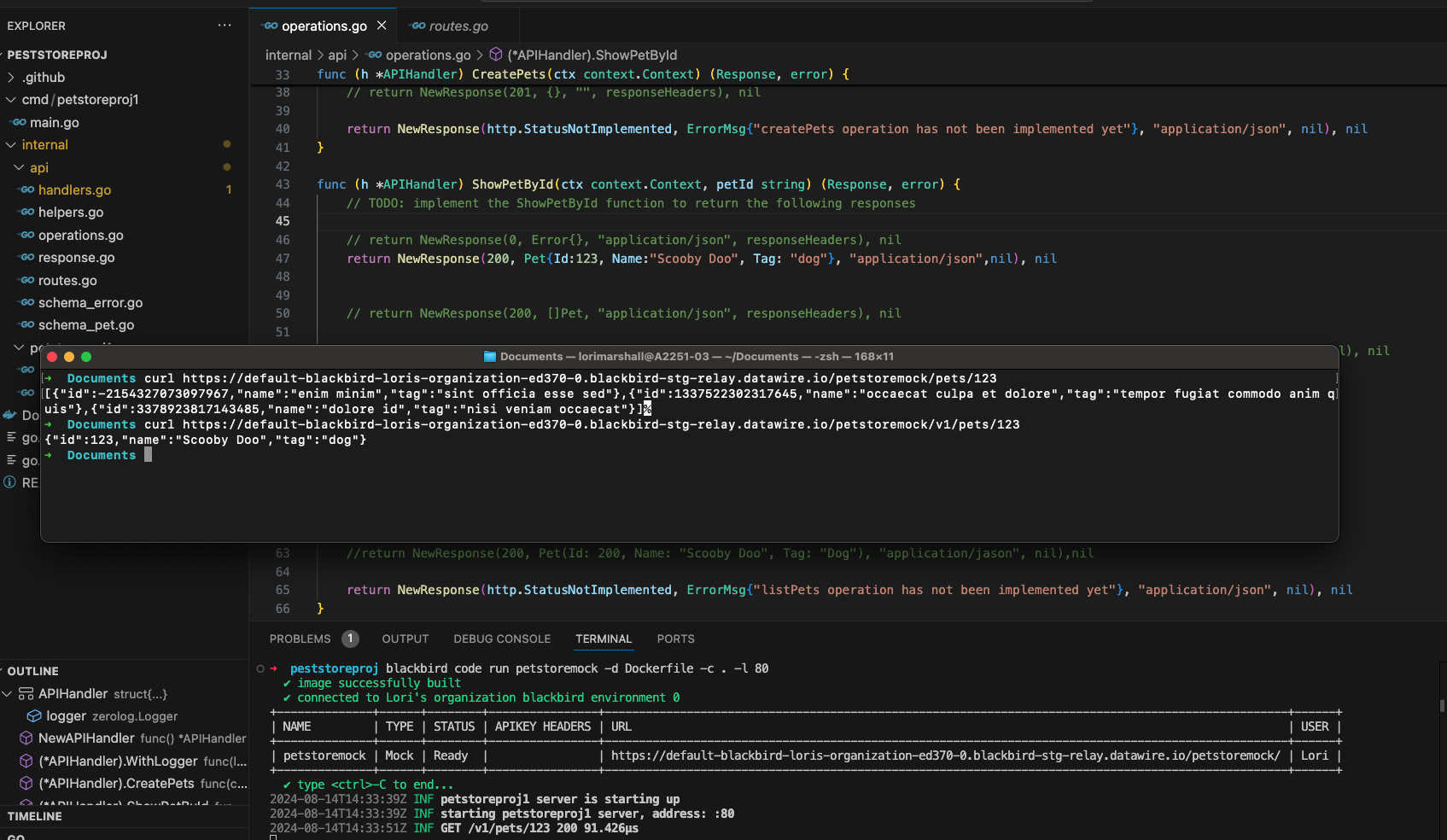Click the green zoom button of the terminal window

tap(86, 357)
